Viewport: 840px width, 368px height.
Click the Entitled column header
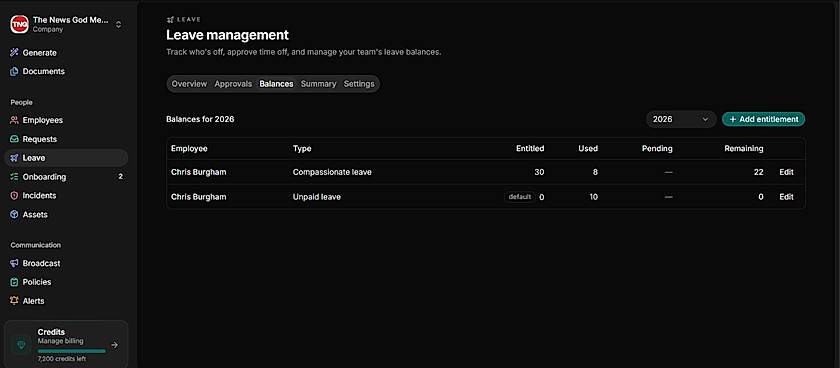point(530,148)
